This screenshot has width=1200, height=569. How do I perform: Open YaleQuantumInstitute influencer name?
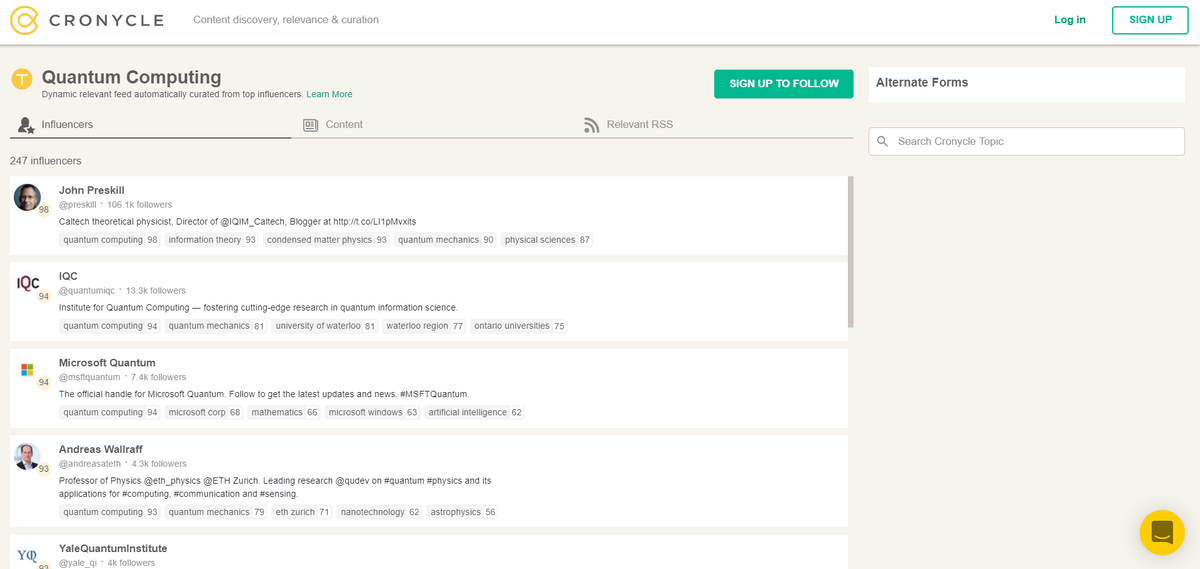point(113,548)
